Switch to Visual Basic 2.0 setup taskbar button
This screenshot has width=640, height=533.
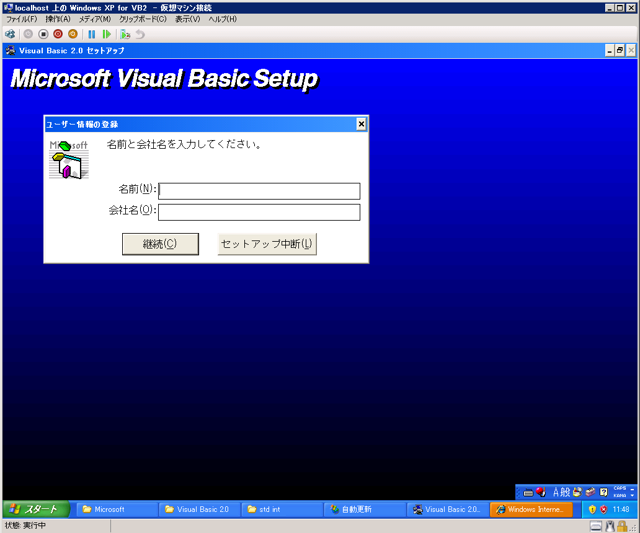448,509
